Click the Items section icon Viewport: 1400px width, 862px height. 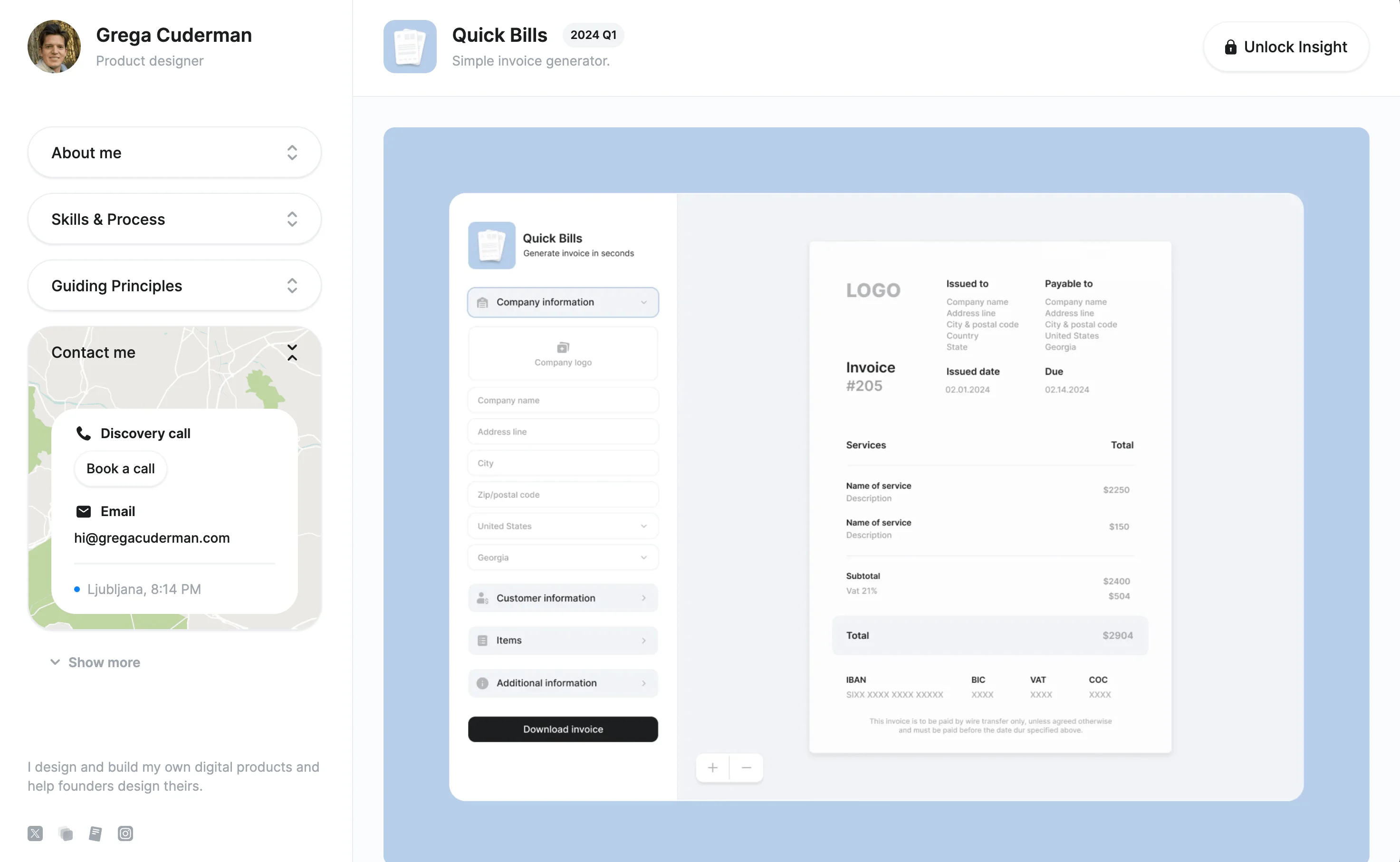click(x=483, y=640)
